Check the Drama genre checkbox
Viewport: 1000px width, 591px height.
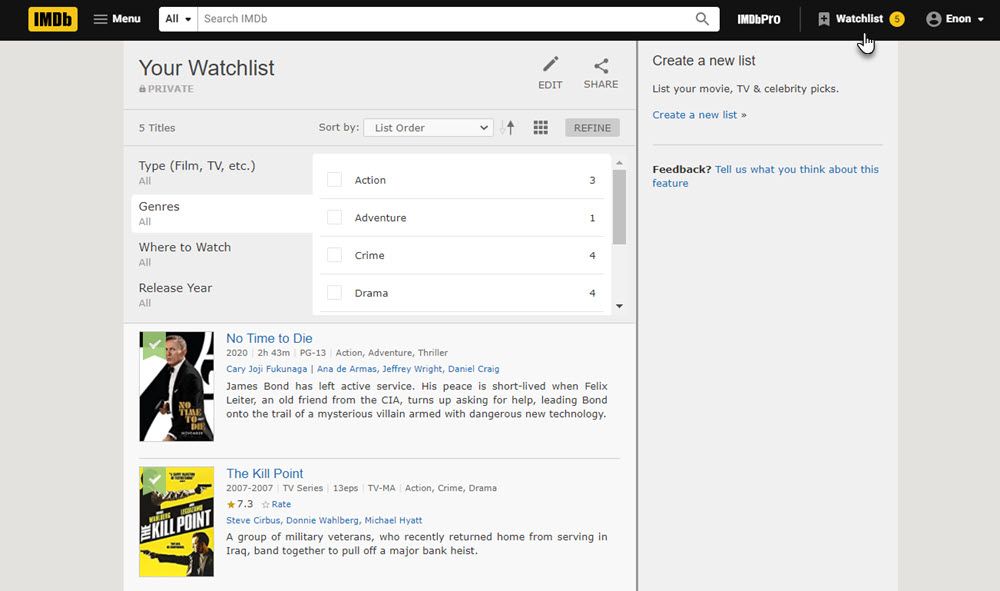click(x=334, y=293)
